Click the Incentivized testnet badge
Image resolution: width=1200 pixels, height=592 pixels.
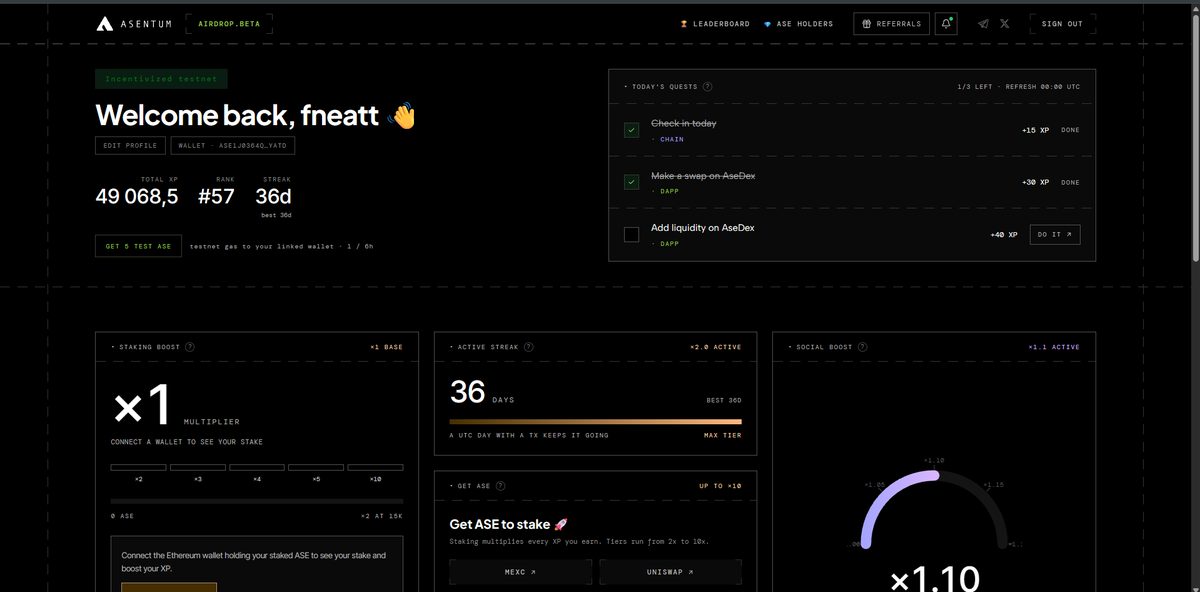click(x=161, y=78)
